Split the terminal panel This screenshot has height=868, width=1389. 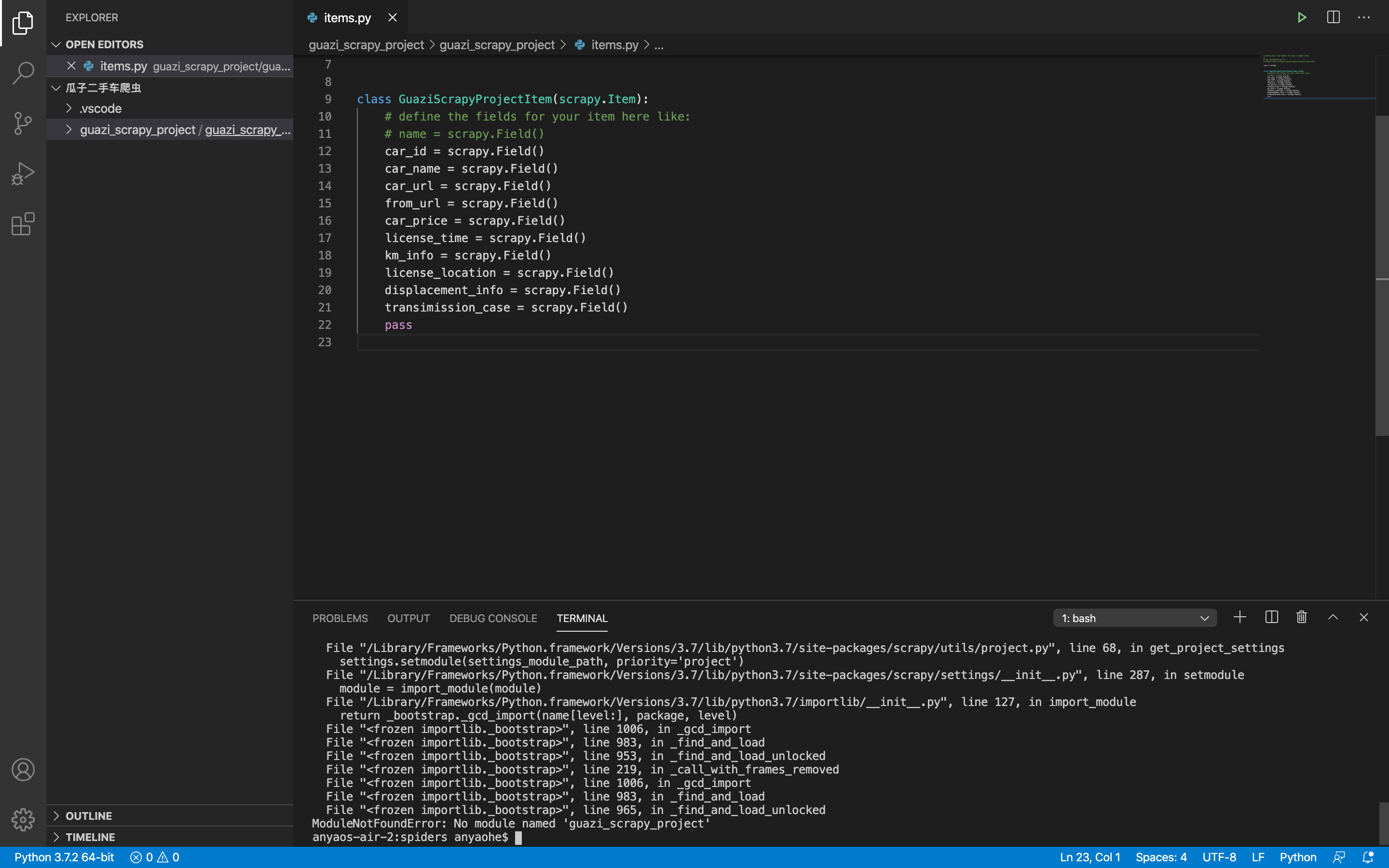(1271, 618)
